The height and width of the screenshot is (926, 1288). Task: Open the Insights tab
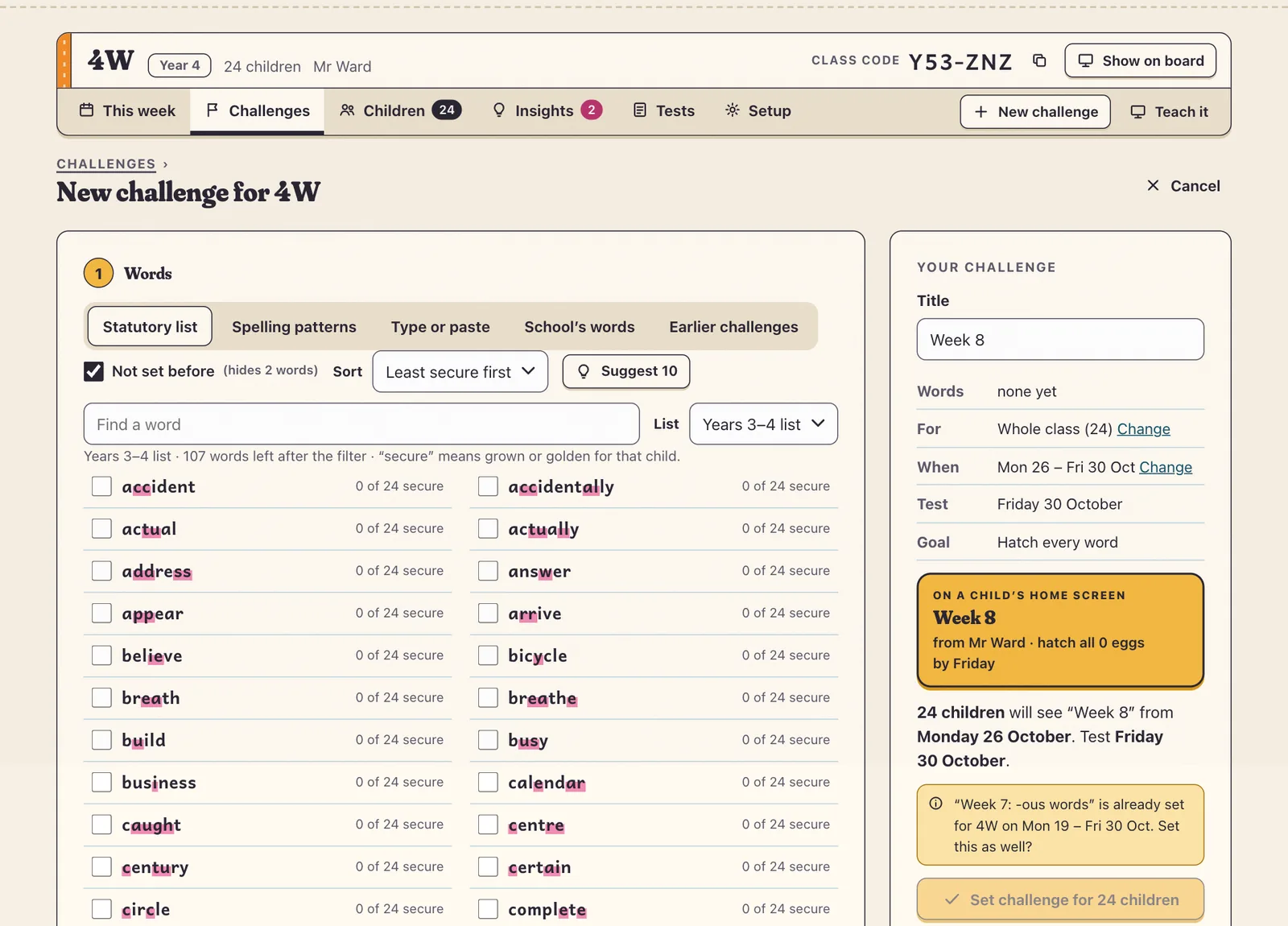pyautogui.click(x=547, y=111)
